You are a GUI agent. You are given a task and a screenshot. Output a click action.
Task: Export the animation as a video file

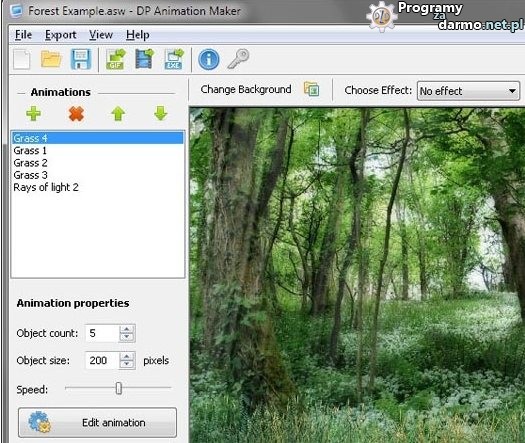point(144,59)
